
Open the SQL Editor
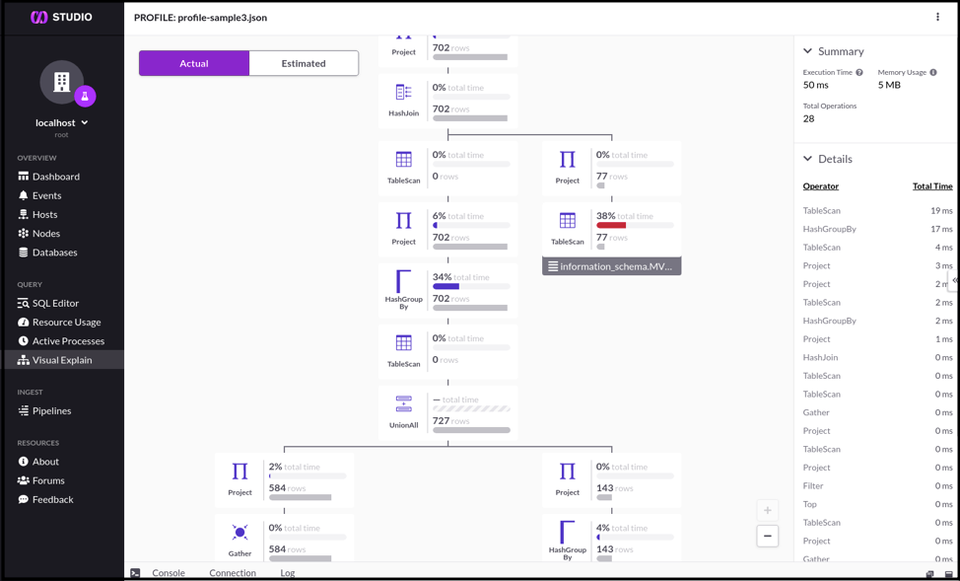pos(58,303)
